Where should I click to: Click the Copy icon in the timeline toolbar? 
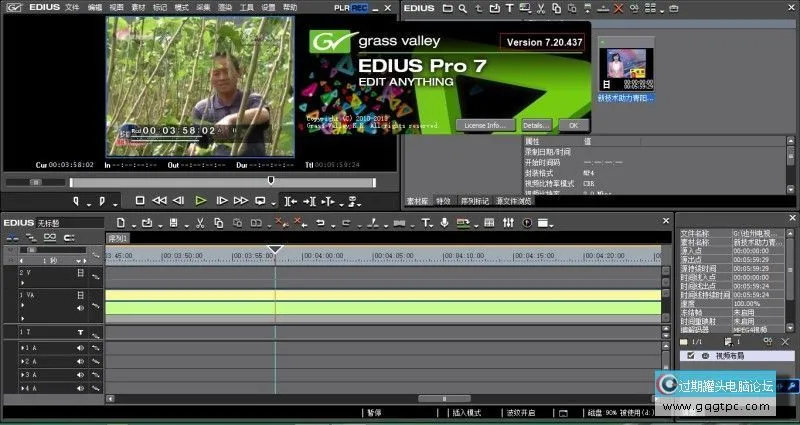click(219, 223)
